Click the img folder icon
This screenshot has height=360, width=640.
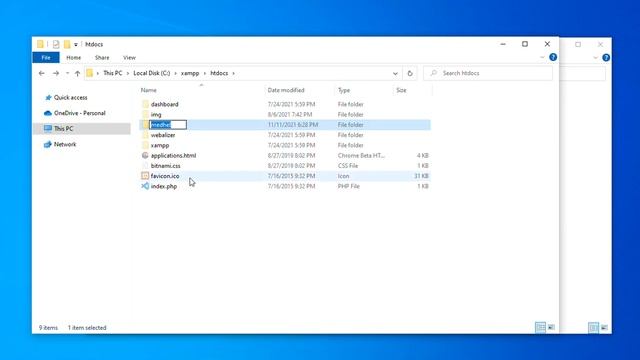pyautogui.click(x=145, y=114)
